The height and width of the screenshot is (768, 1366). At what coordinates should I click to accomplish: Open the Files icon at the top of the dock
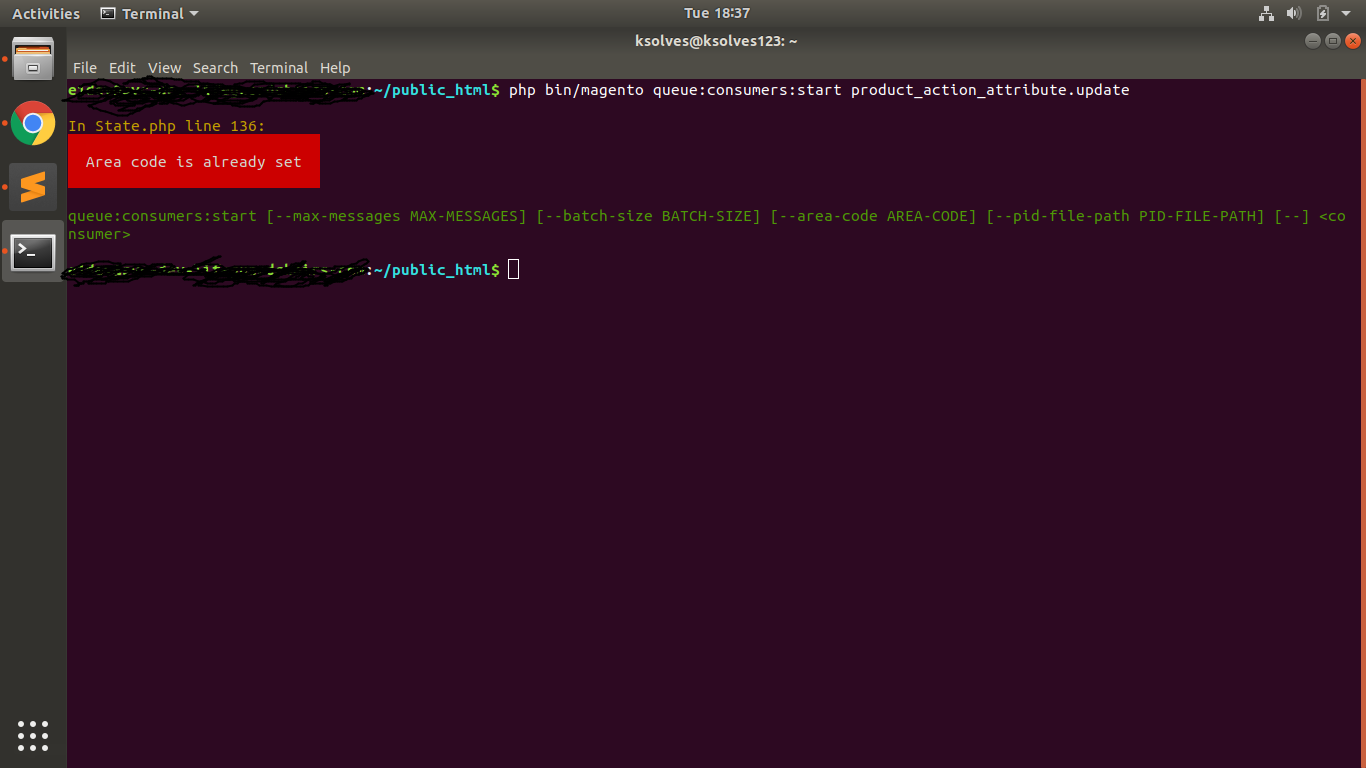[x=33, y=60]
